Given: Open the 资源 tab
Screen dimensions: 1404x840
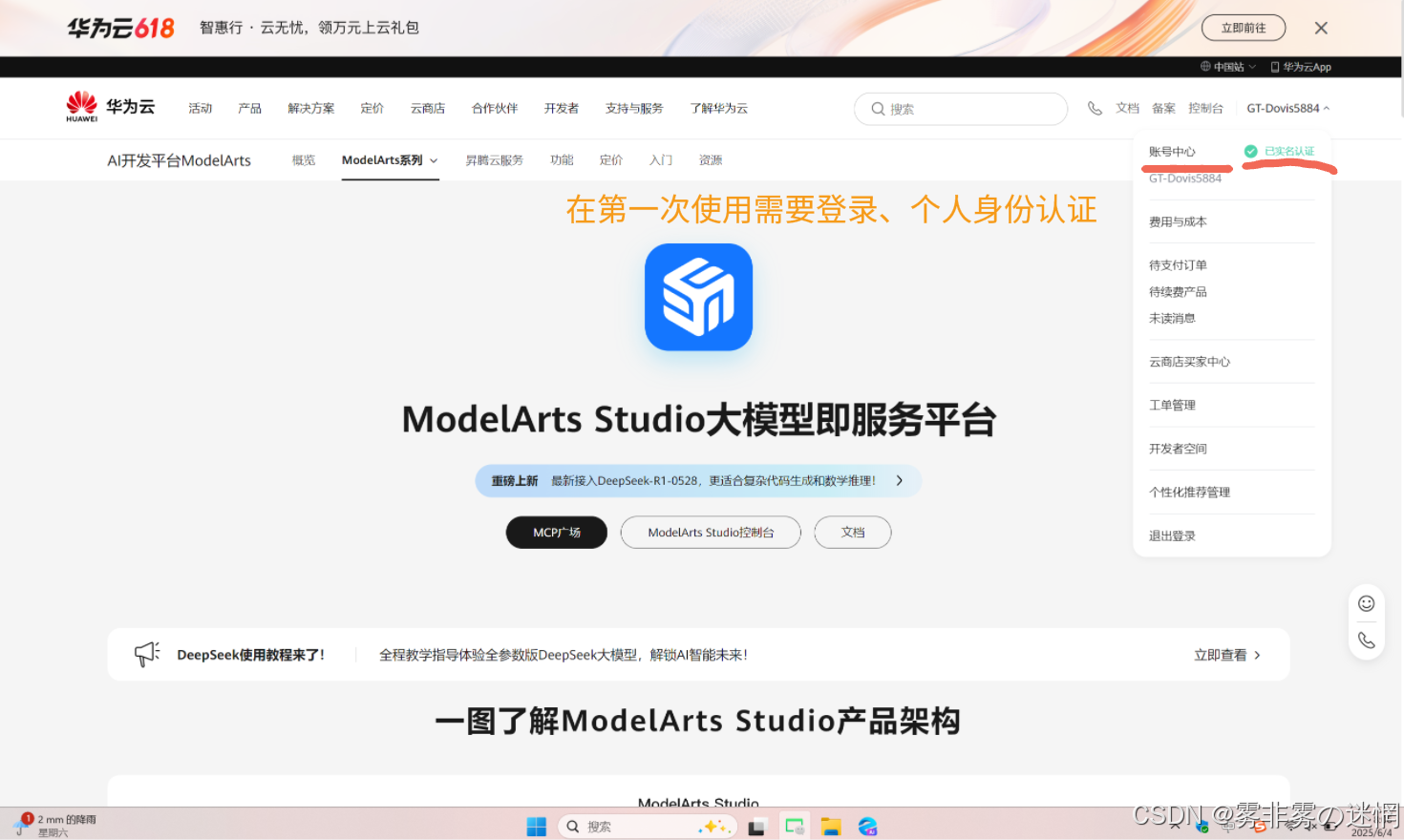Looking at the screenshot, I should (x=711, y=160).
